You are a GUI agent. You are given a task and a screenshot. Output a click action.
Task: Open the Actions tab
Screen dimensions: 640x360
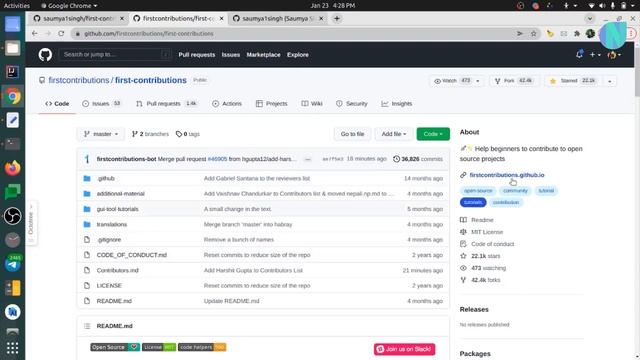227,104
